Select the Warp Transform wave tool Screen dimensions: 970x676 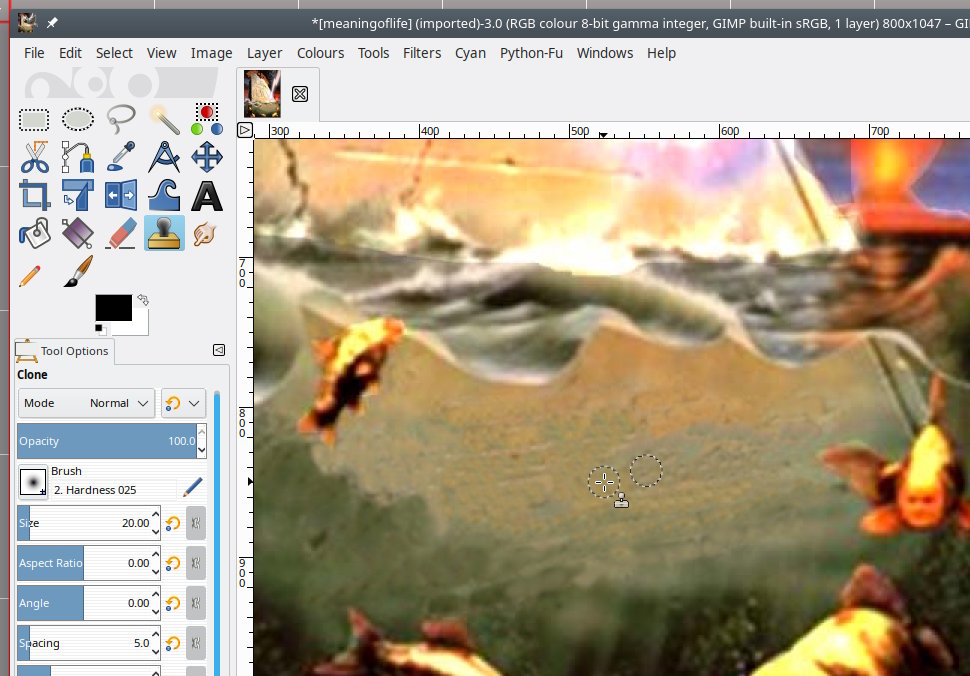pos(164,195)
